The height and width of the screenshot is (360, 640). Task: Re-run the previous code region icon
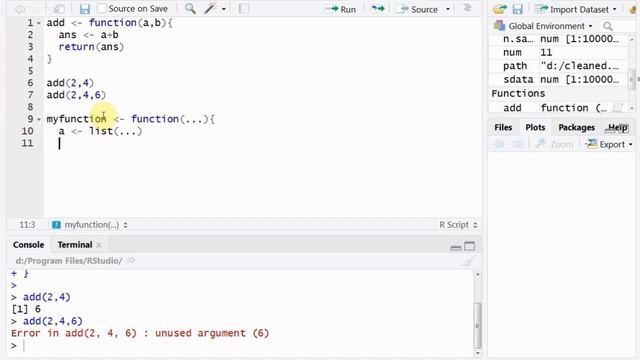[378, 9]
